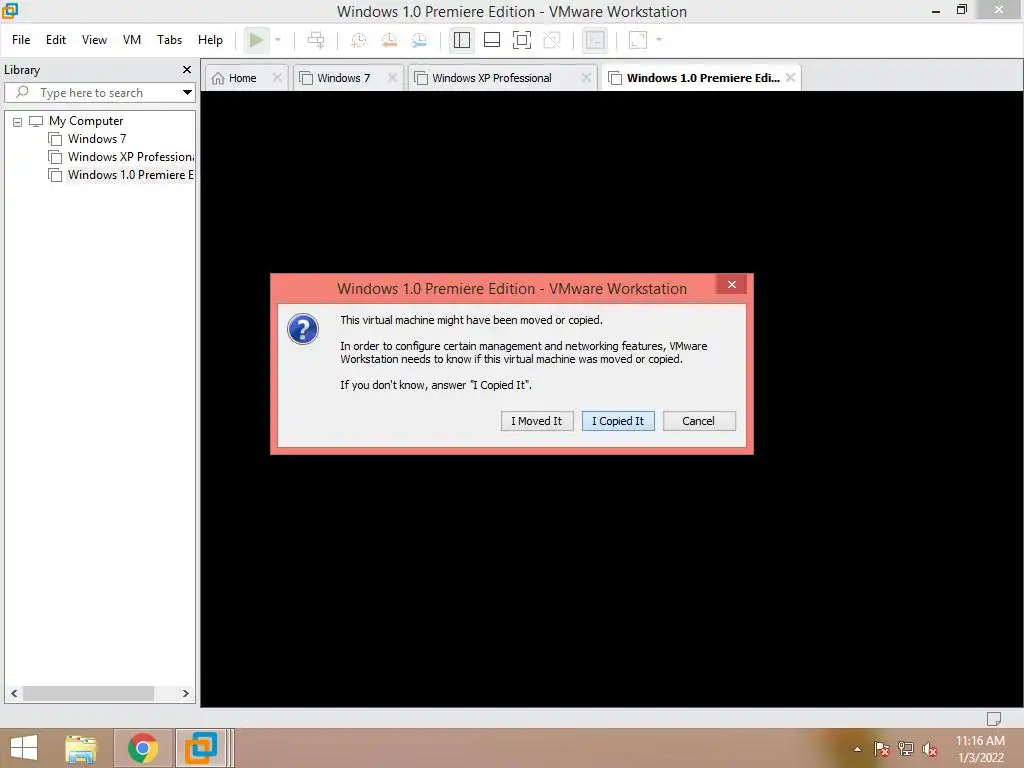Show hidden tray icons arrow

point(857,749)
